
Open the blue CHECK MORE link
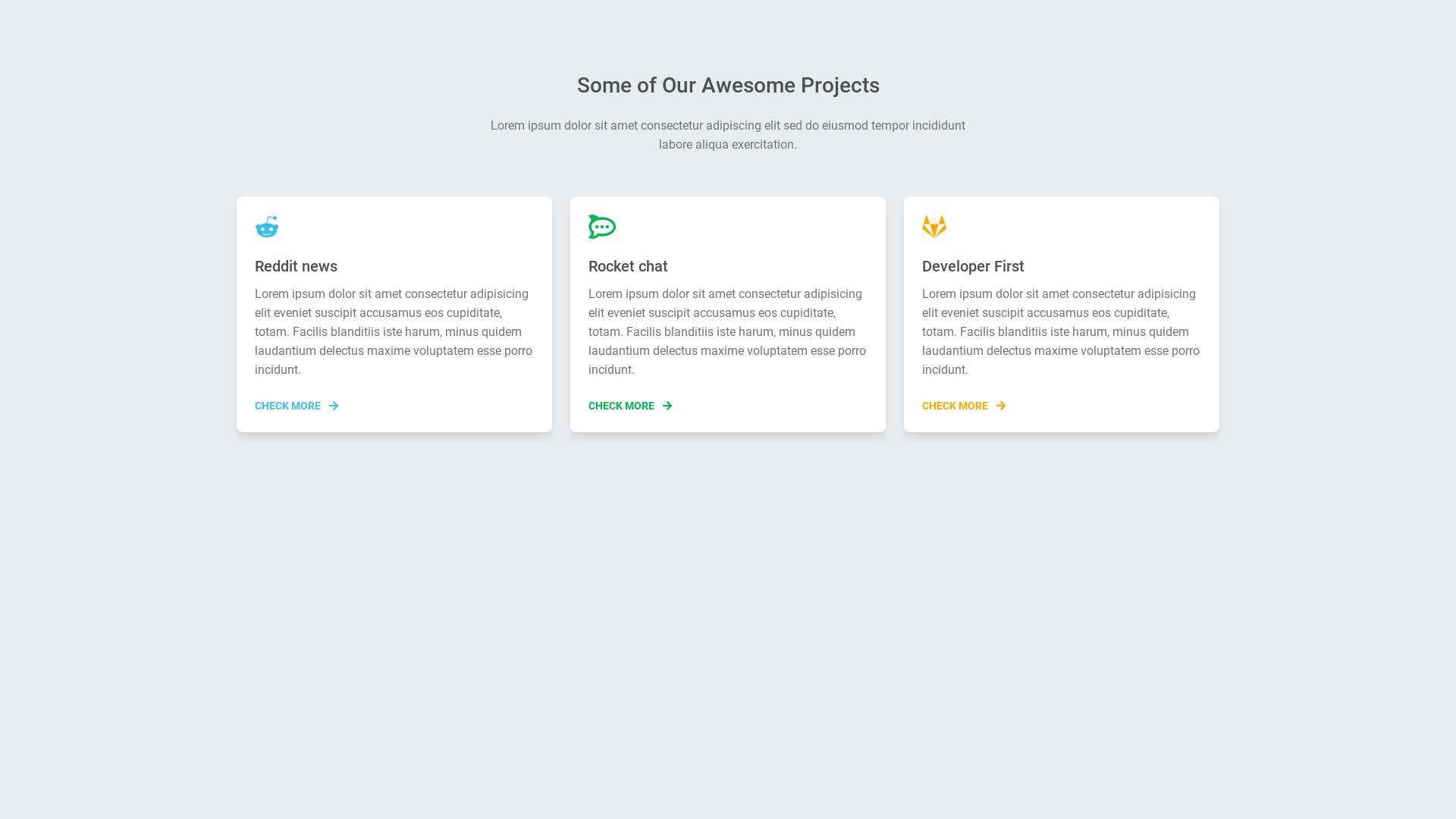point(288,406)
